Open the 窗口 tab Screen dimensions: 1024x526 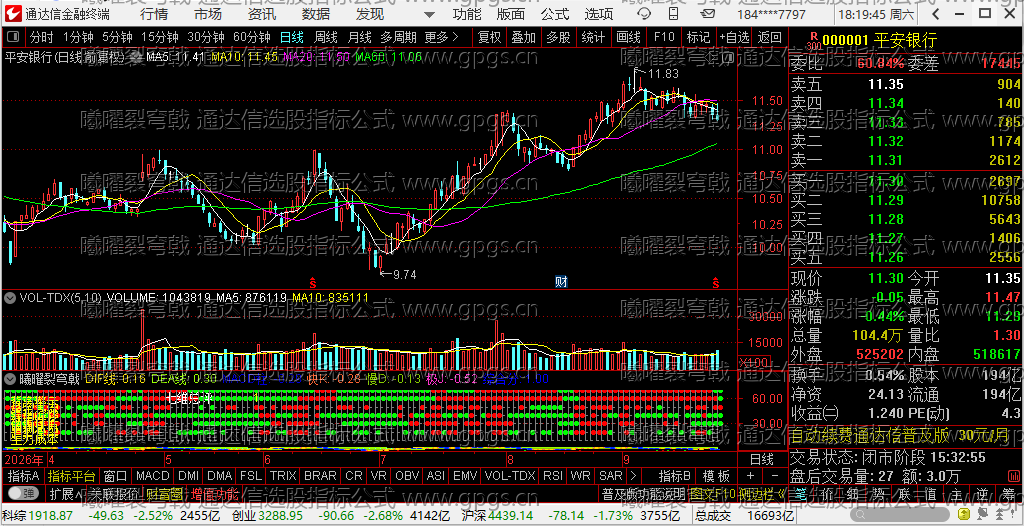(x=116, y=476)
